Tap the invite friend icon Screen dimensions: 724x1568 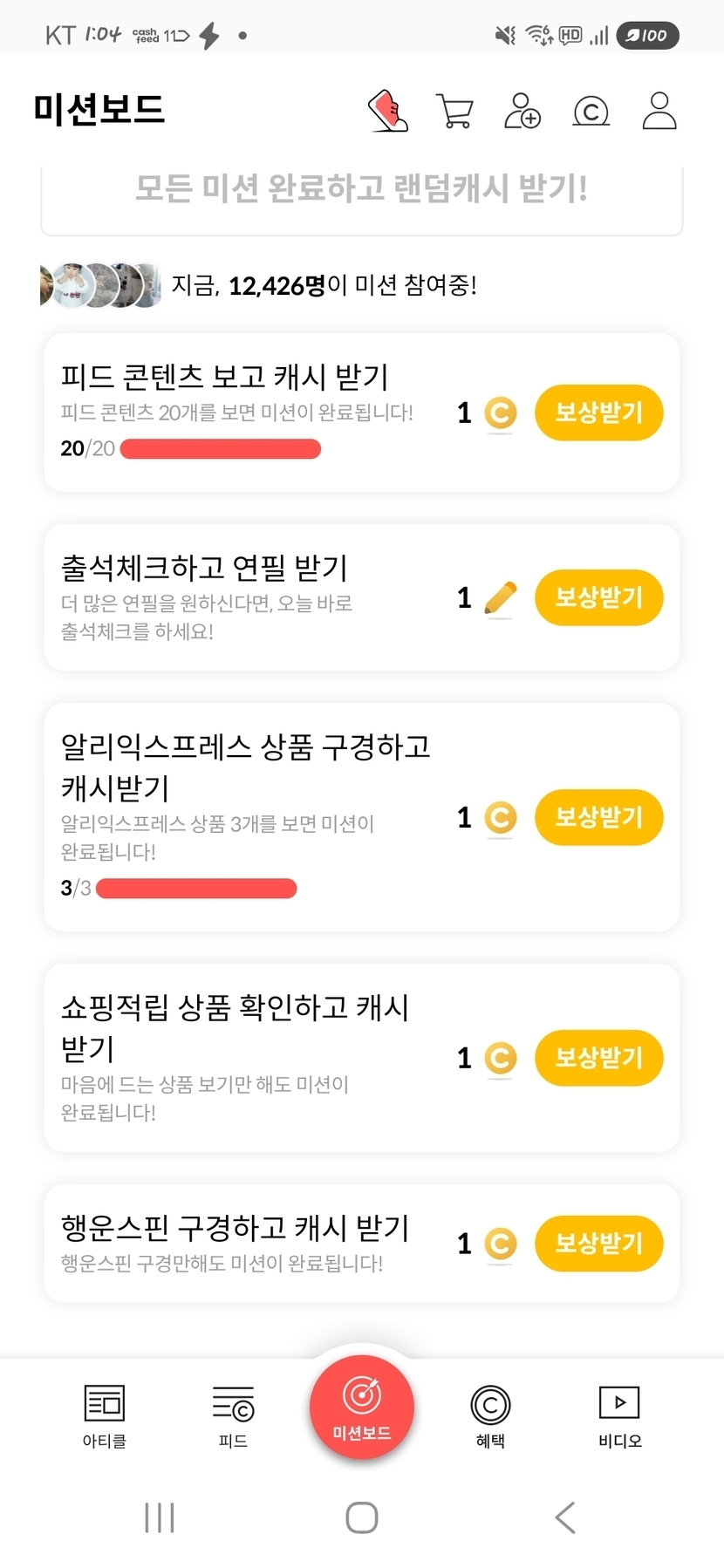point(523,111)
